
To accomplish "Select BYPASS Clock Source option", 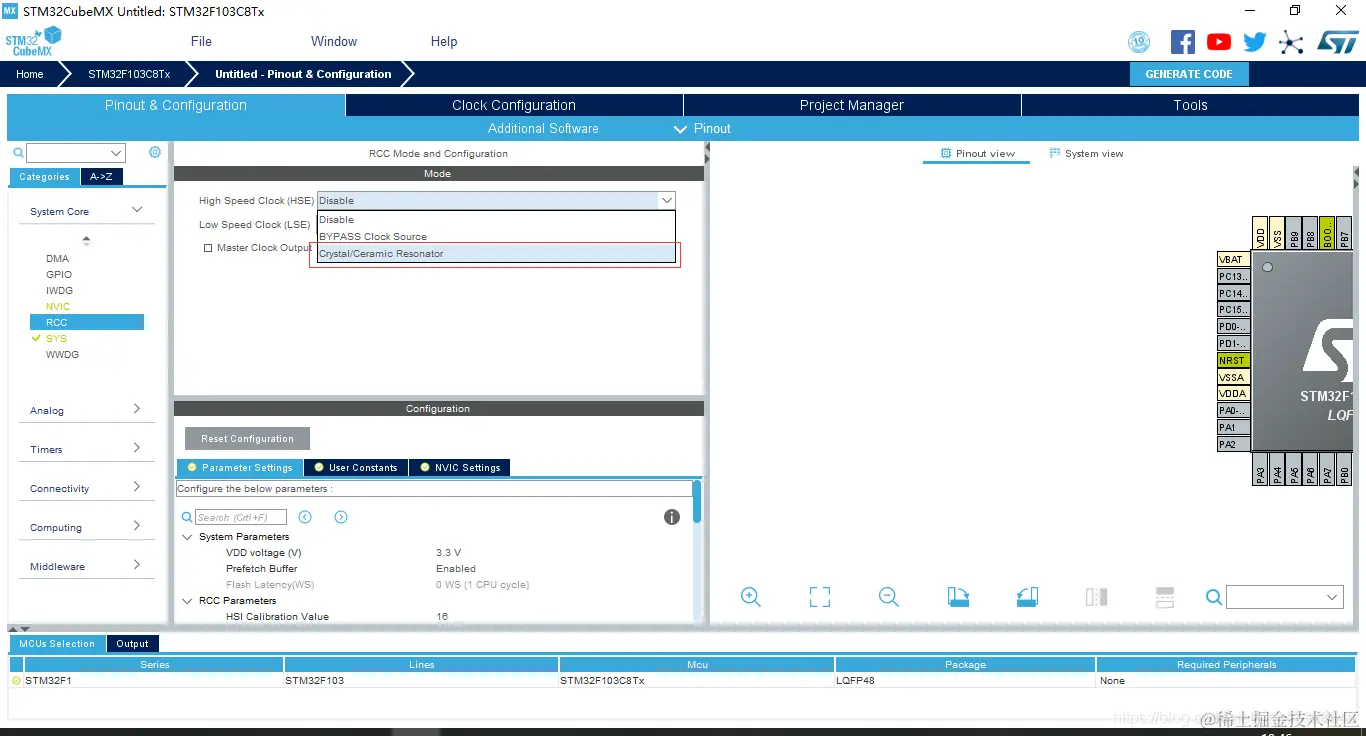I will tap(496, 237).
